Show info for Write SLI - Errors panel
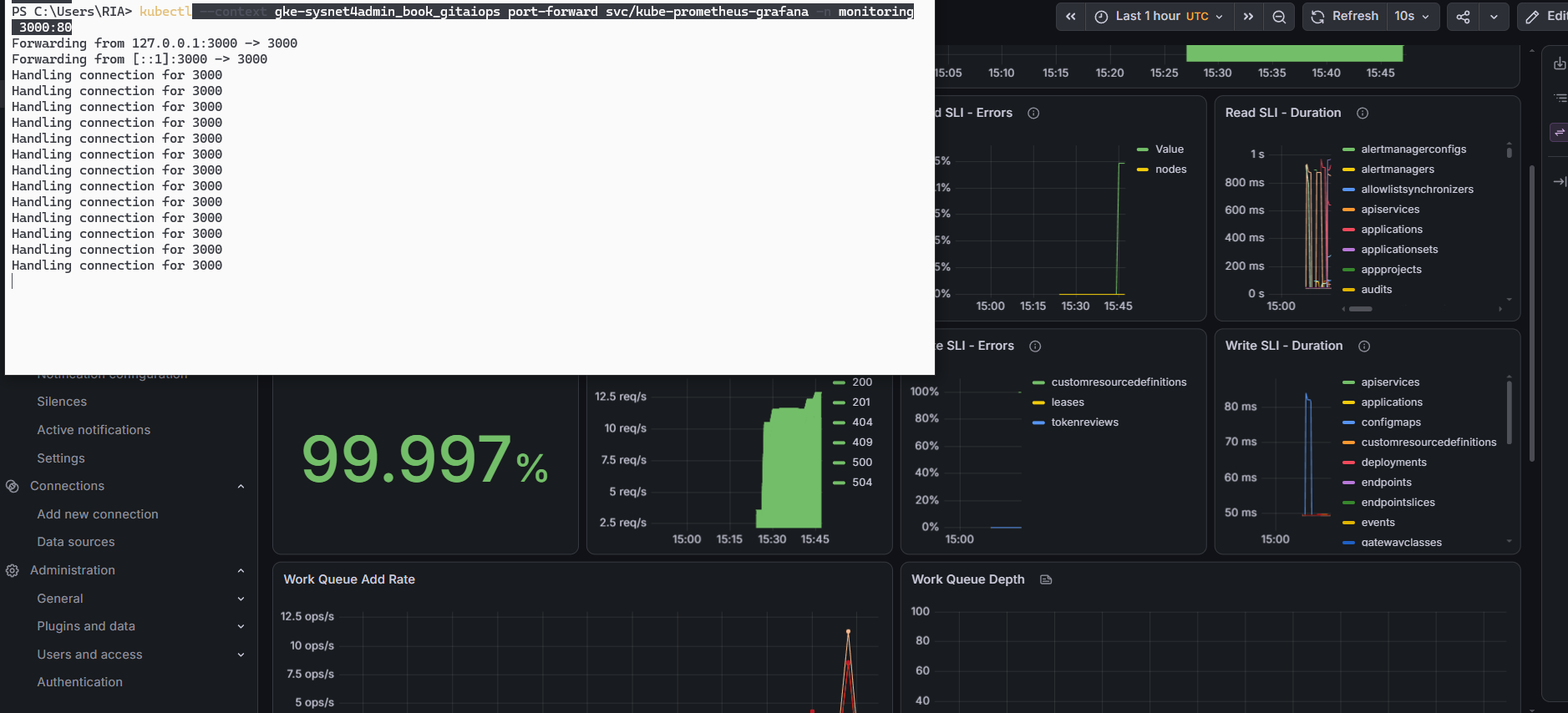 [1035, 346]
